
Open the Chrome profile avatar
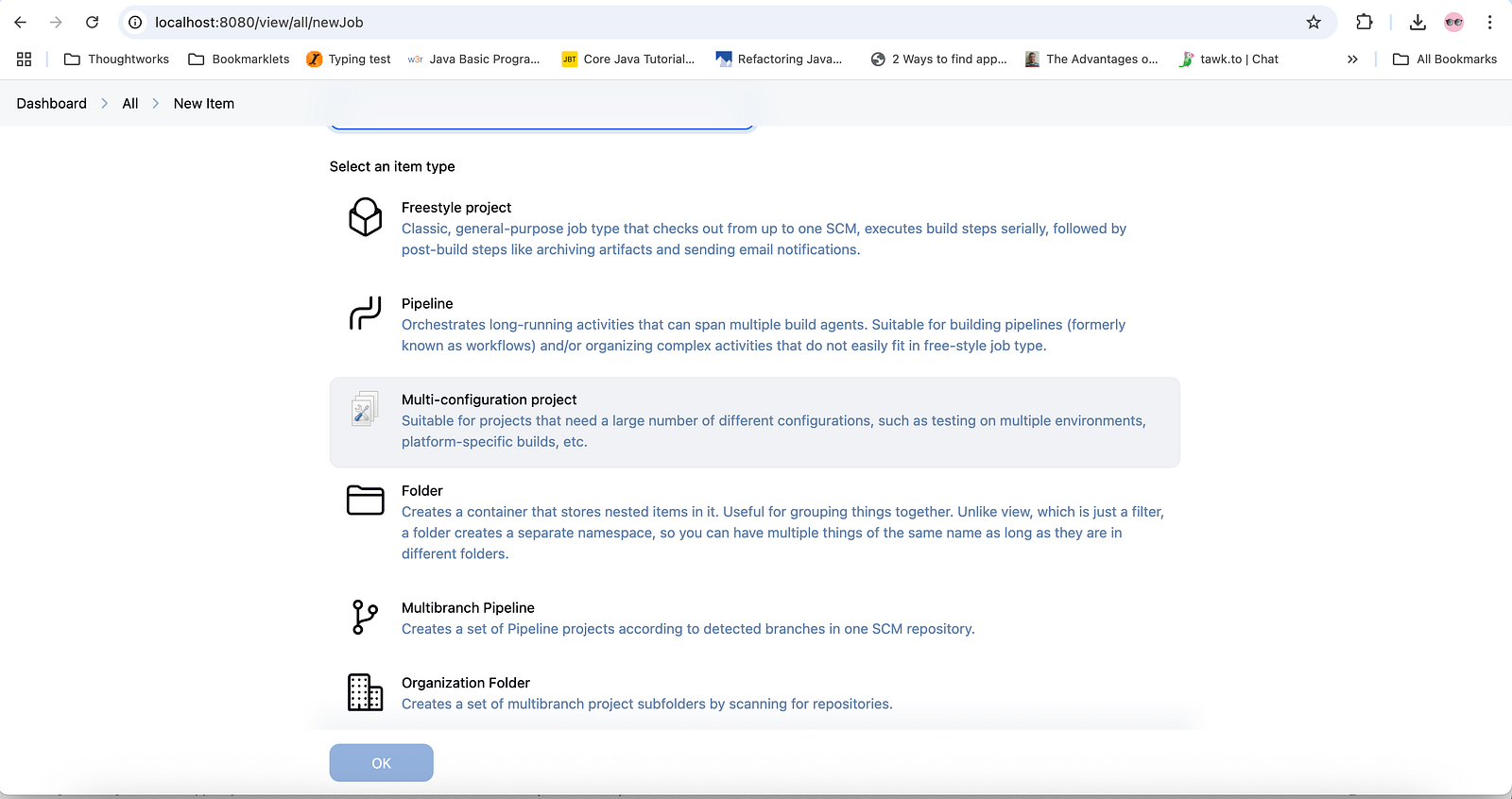pos(1454,22)
